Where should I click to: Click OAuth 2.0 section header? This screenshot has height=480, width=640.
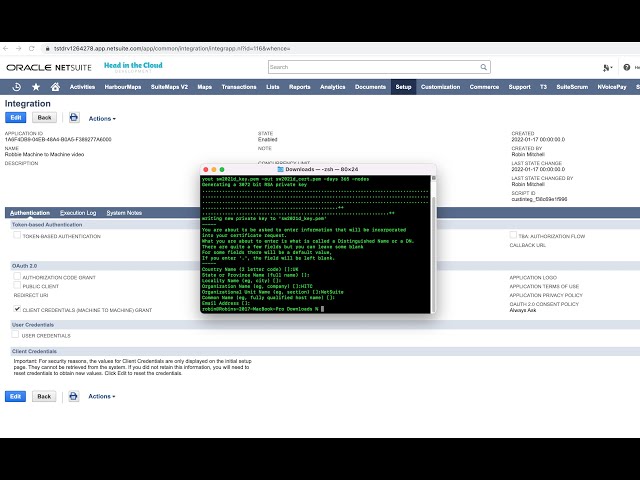click(24, 266)
